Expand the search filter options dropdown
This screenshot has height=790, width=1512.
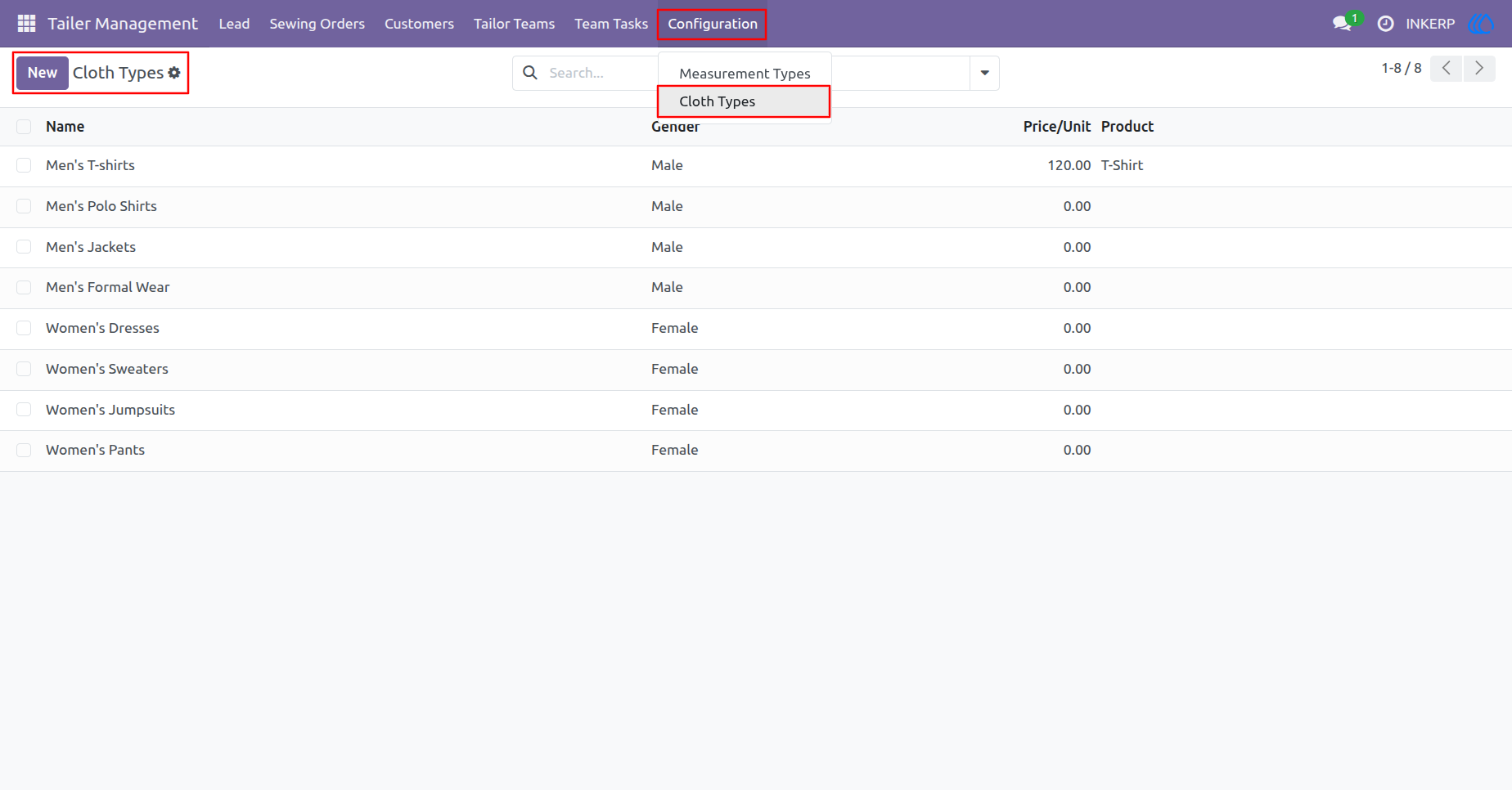tap(984, 73)
